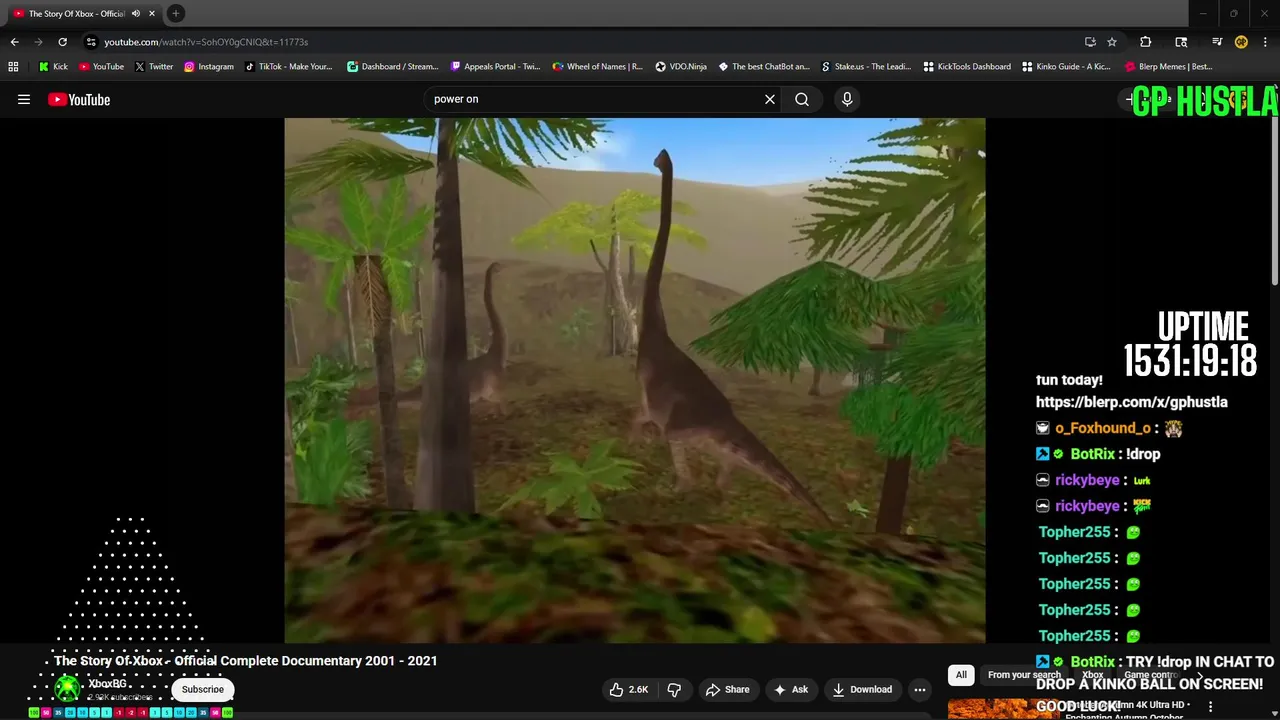Click the video title text

point(246,661)
